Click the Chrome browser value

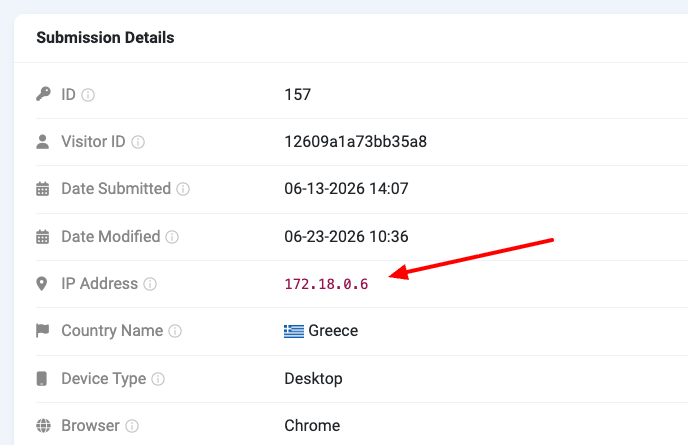click(x=312, y=425)
